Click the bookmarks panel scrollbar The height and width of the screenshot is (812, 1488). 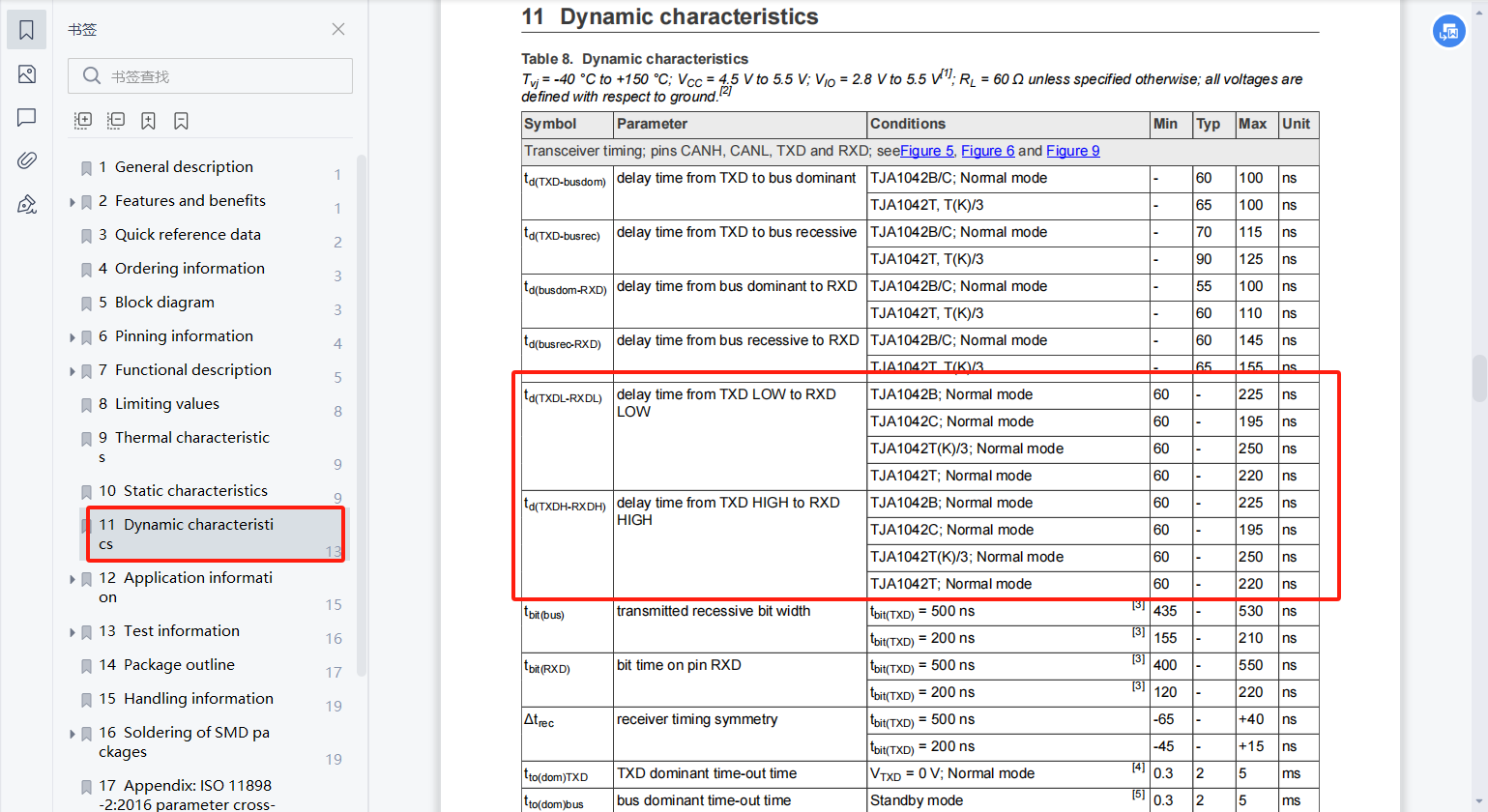pos(362,416)
